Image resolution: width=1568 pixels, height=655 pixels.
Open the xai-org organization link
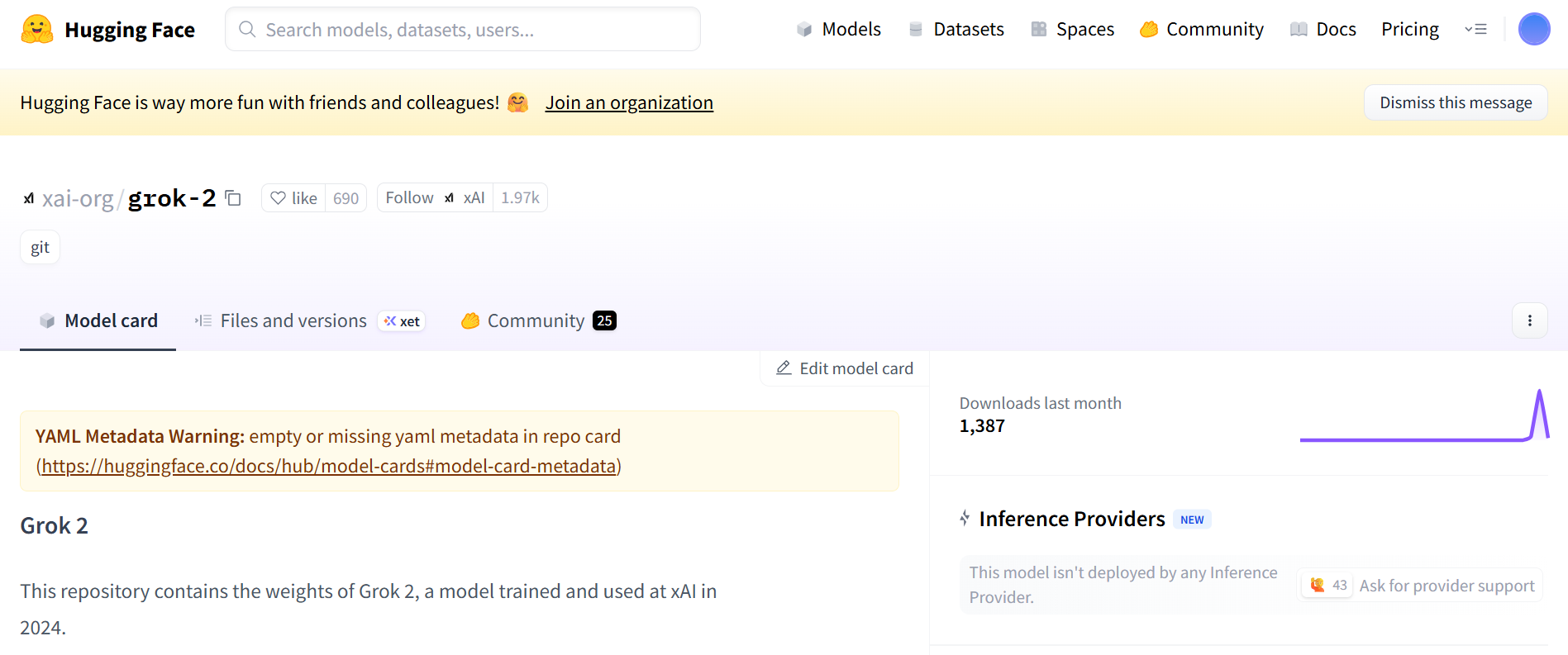[x=78, y=198]
